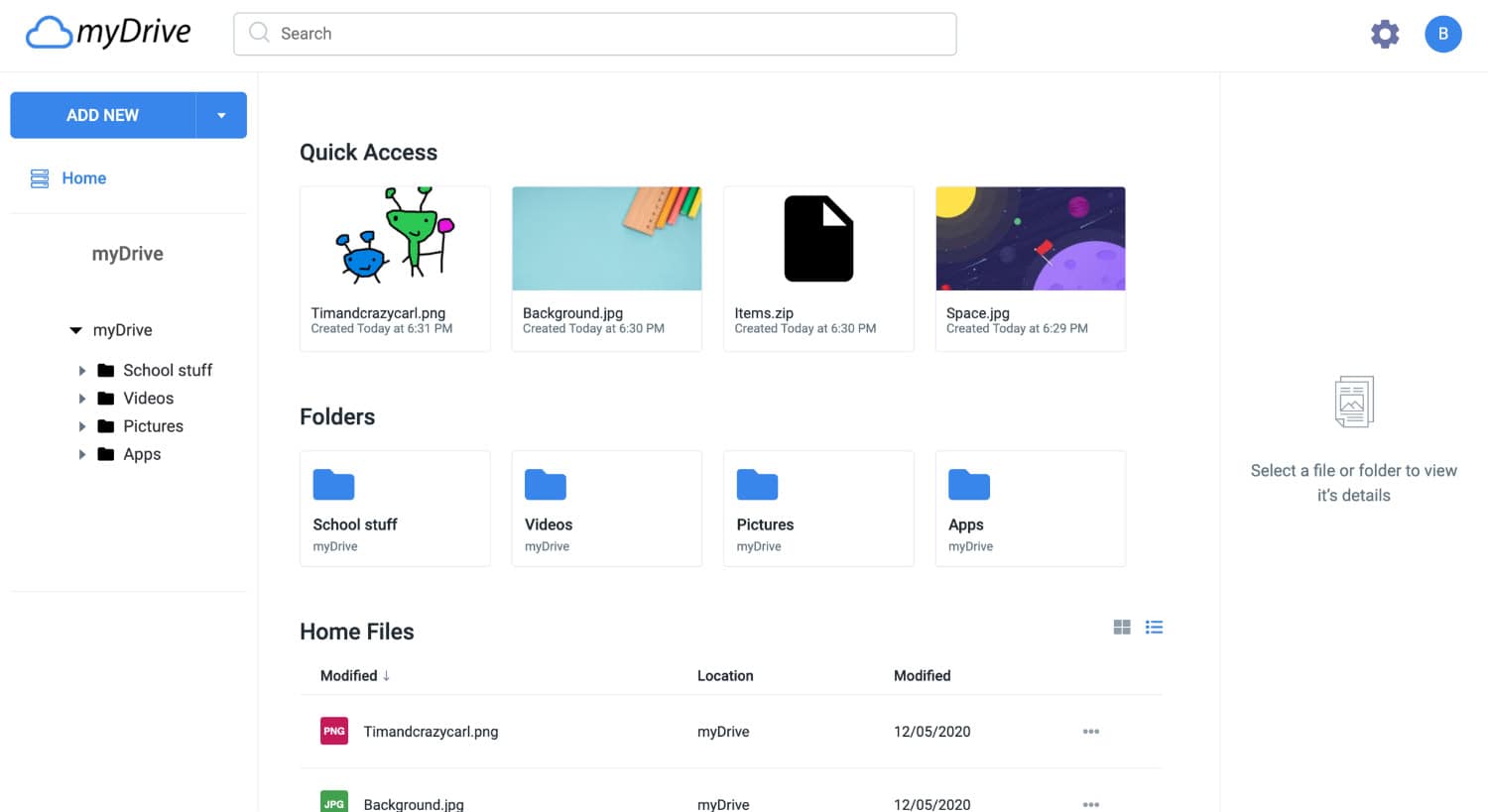The image size is (1488, 812).
Task: Open the user avatar B menu
Action: coord(1442,34)
